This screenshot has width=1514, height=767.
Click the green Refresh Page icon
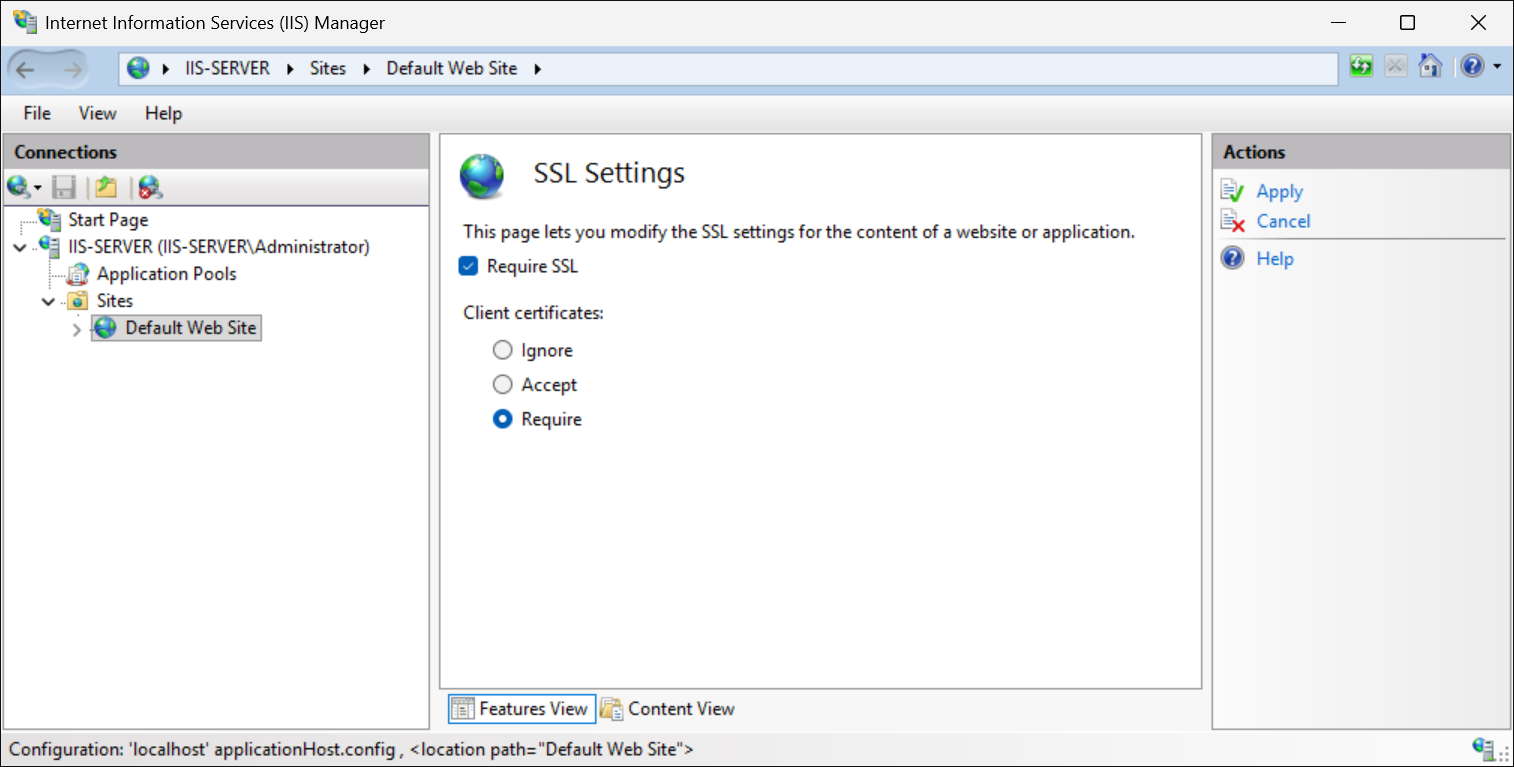1360,67
